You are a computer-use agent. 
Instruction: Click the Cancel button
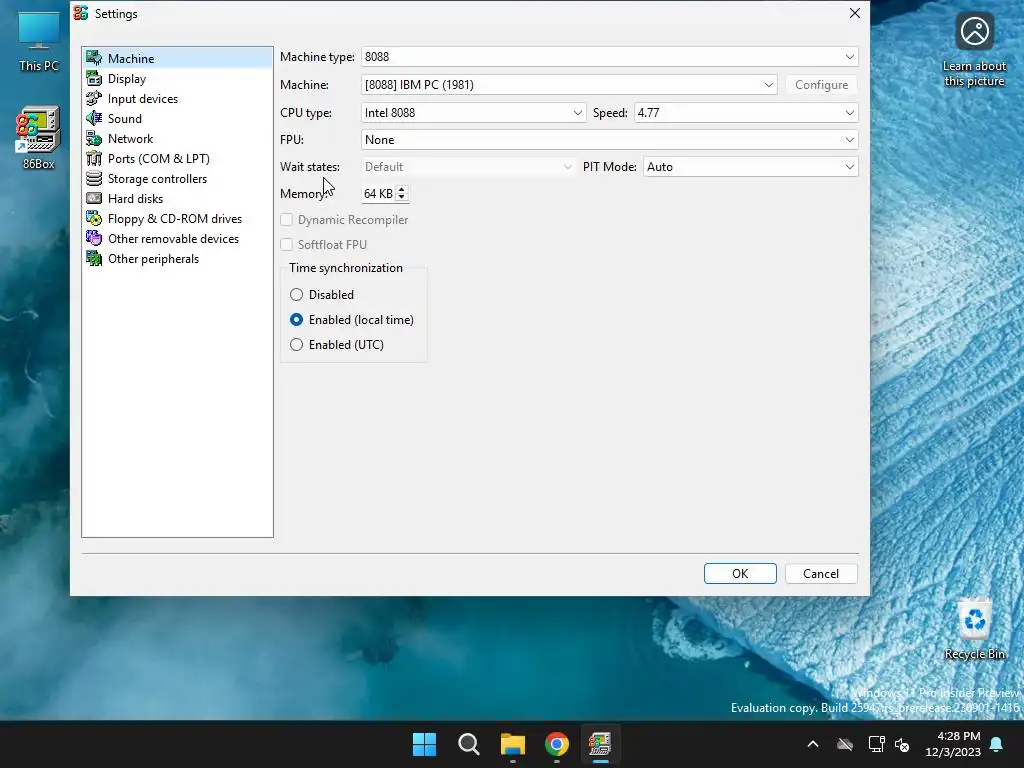(821, 573)
